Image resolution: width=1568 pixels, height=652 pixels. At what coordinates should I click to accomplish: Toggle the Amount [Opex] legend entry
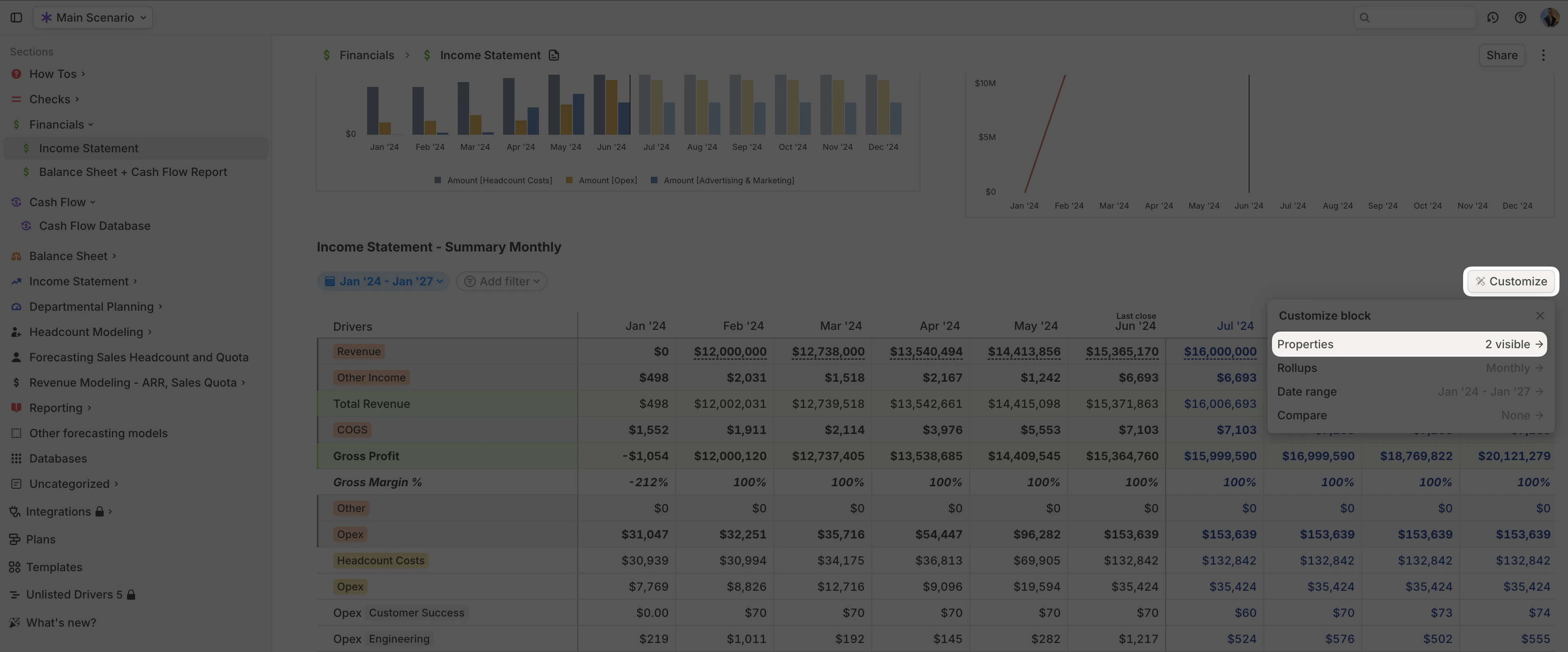coord(602,180)
